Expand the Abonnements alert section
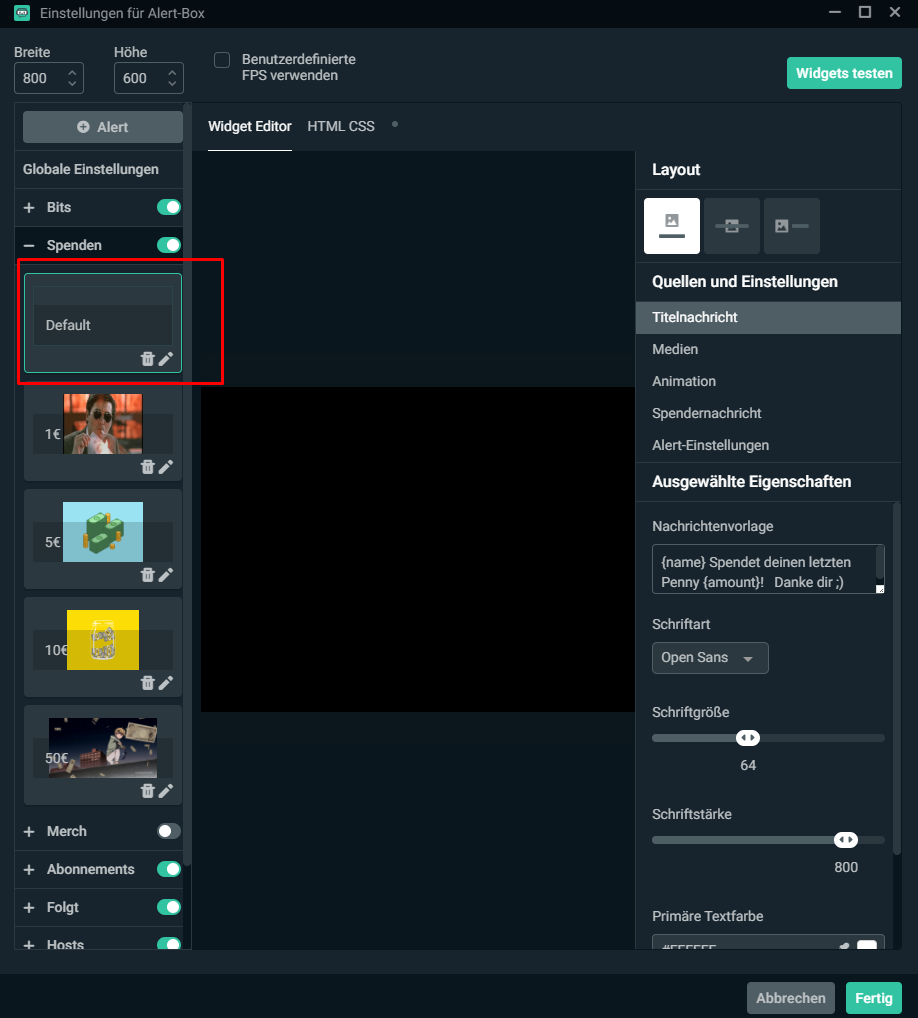Screen dimensions: 918x1018 coord(29,869)
